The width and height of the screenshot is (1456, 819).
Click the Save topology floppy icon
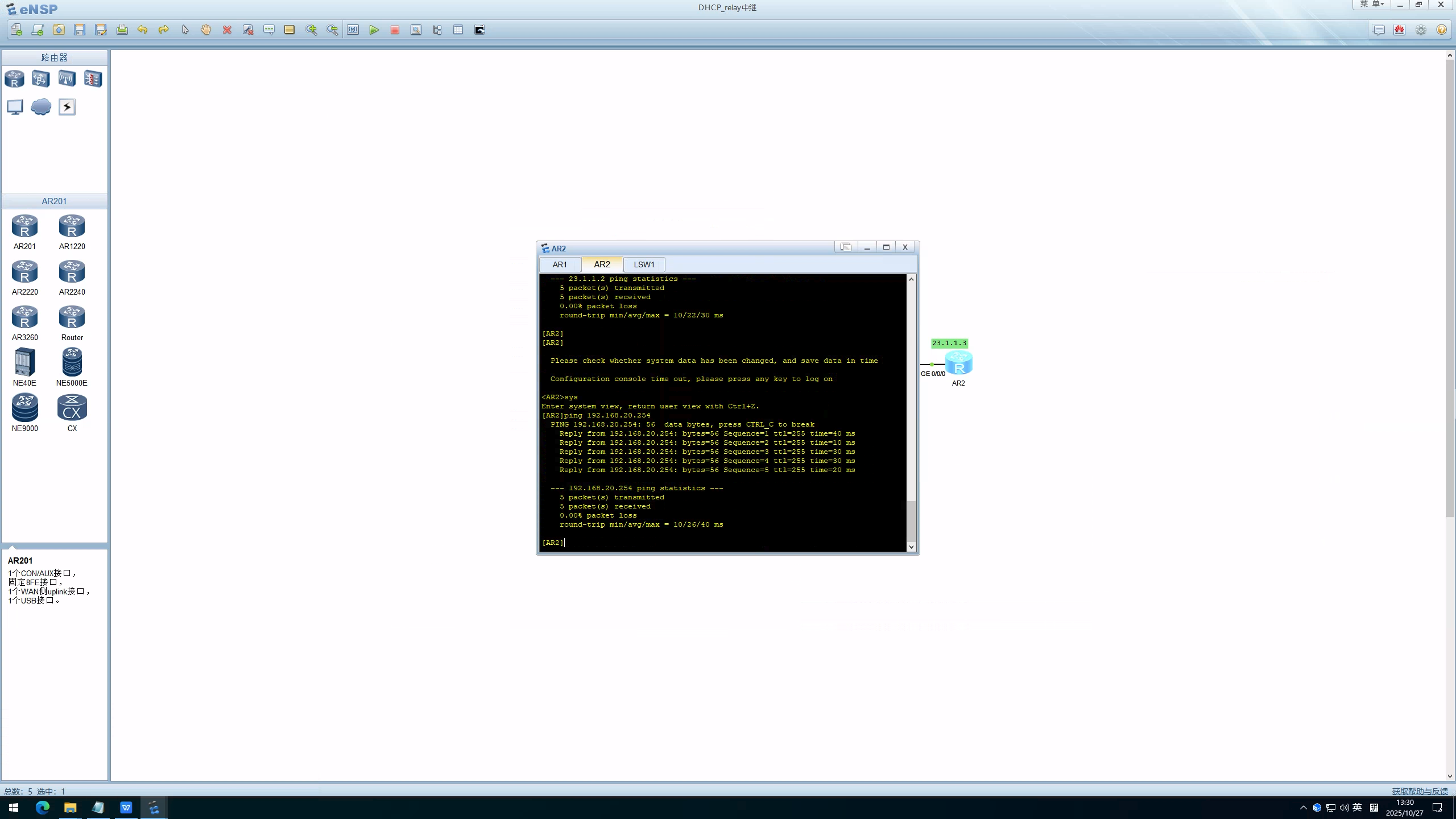tap(80, 30)
